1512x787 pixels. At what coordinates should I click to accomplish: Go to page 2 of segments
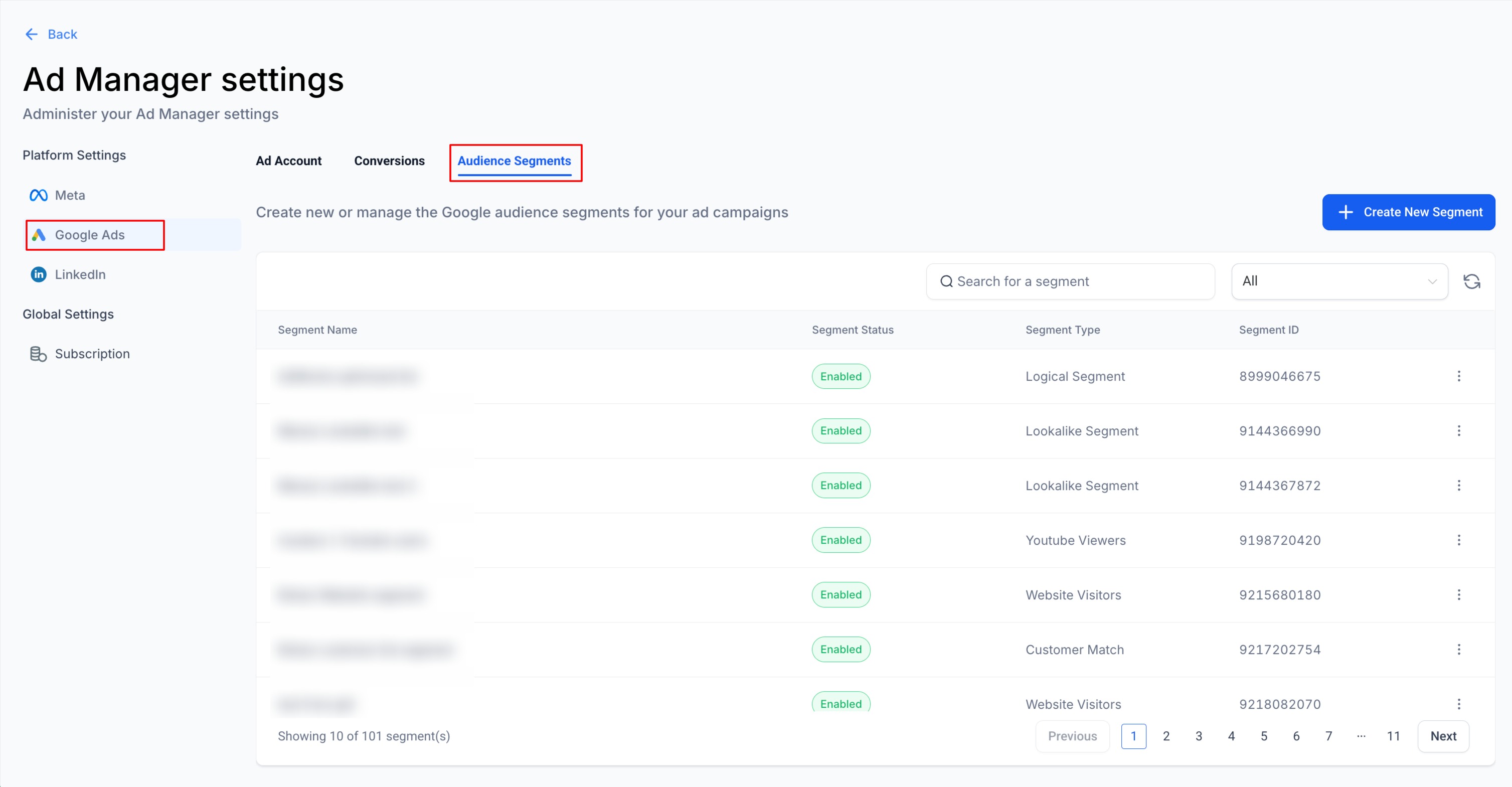(1165, 736)
